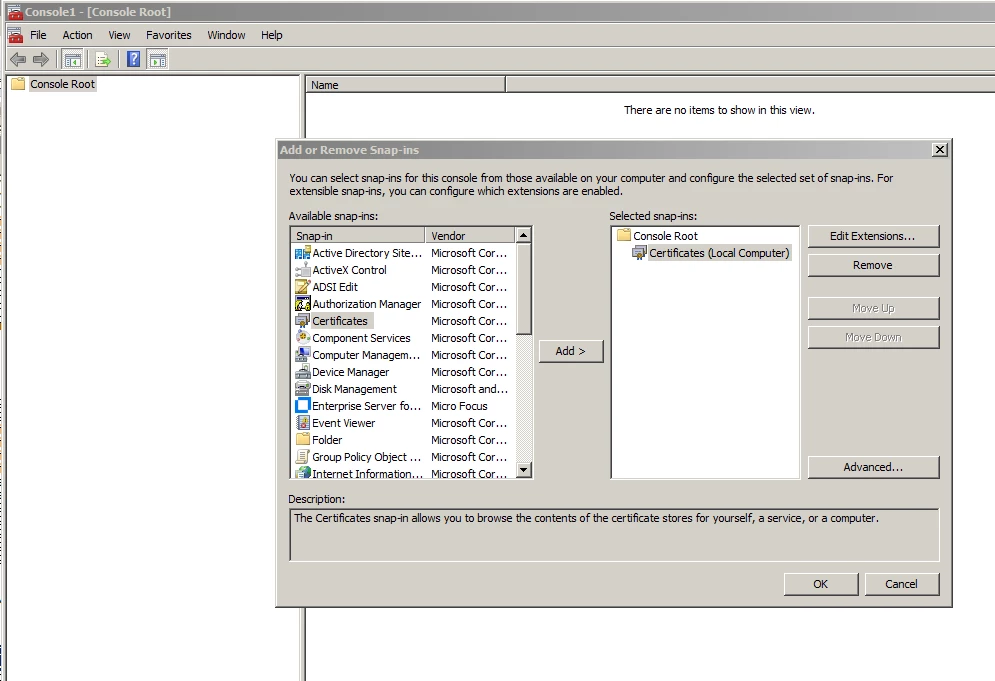This screenshot has width=995, height=681.
Task: Open the File menu
Action: [38, 35]
